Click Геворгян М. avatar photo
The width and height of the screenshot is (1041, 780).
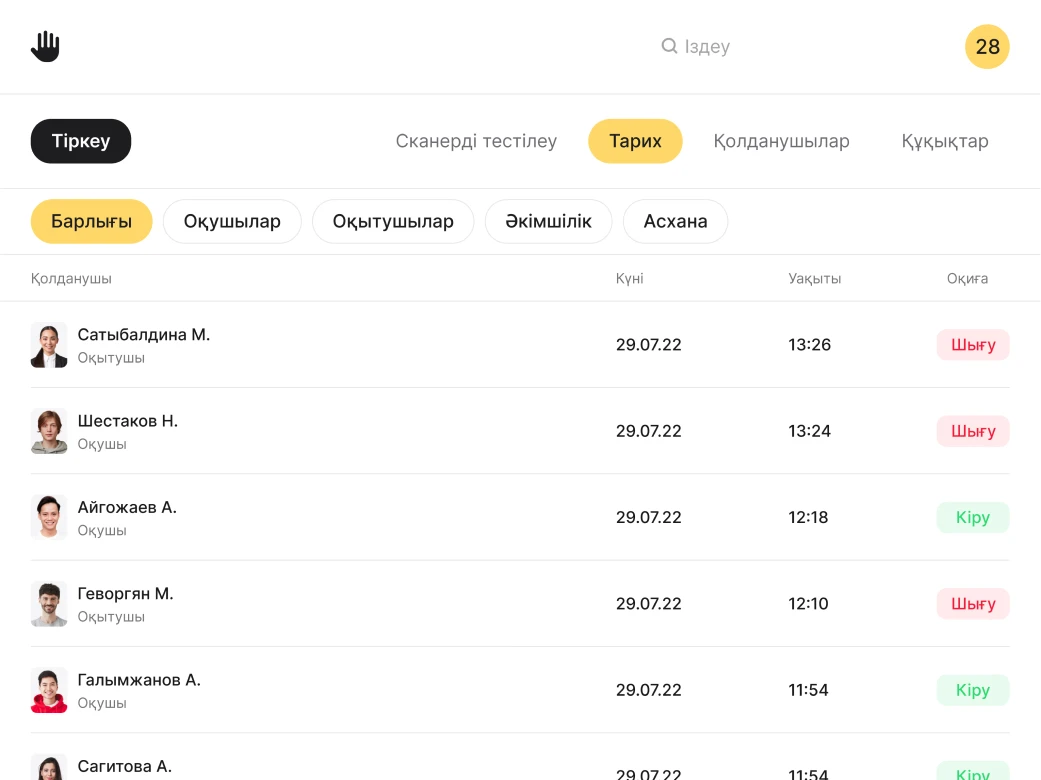coord(49,604)
